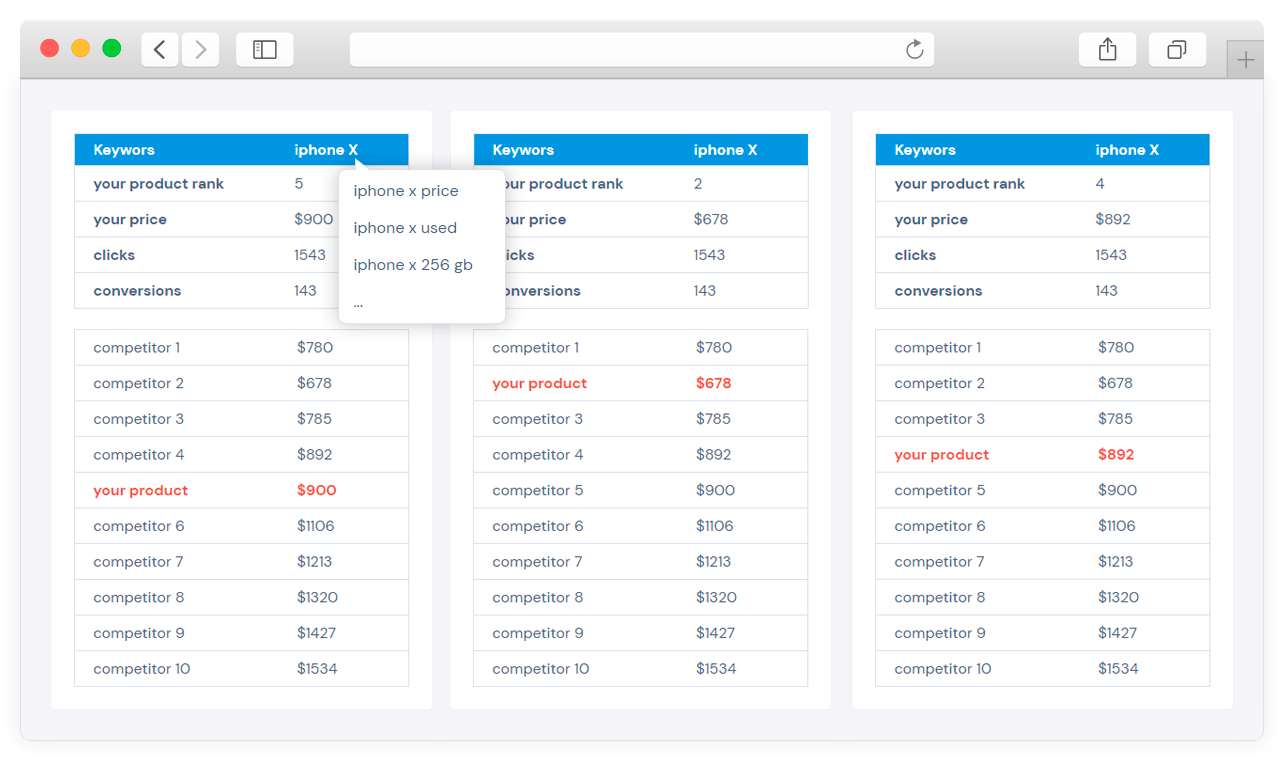The image size is (1285, 761).
Task: Click the $892 your price value in right summary
Action: pos(1113,219)
